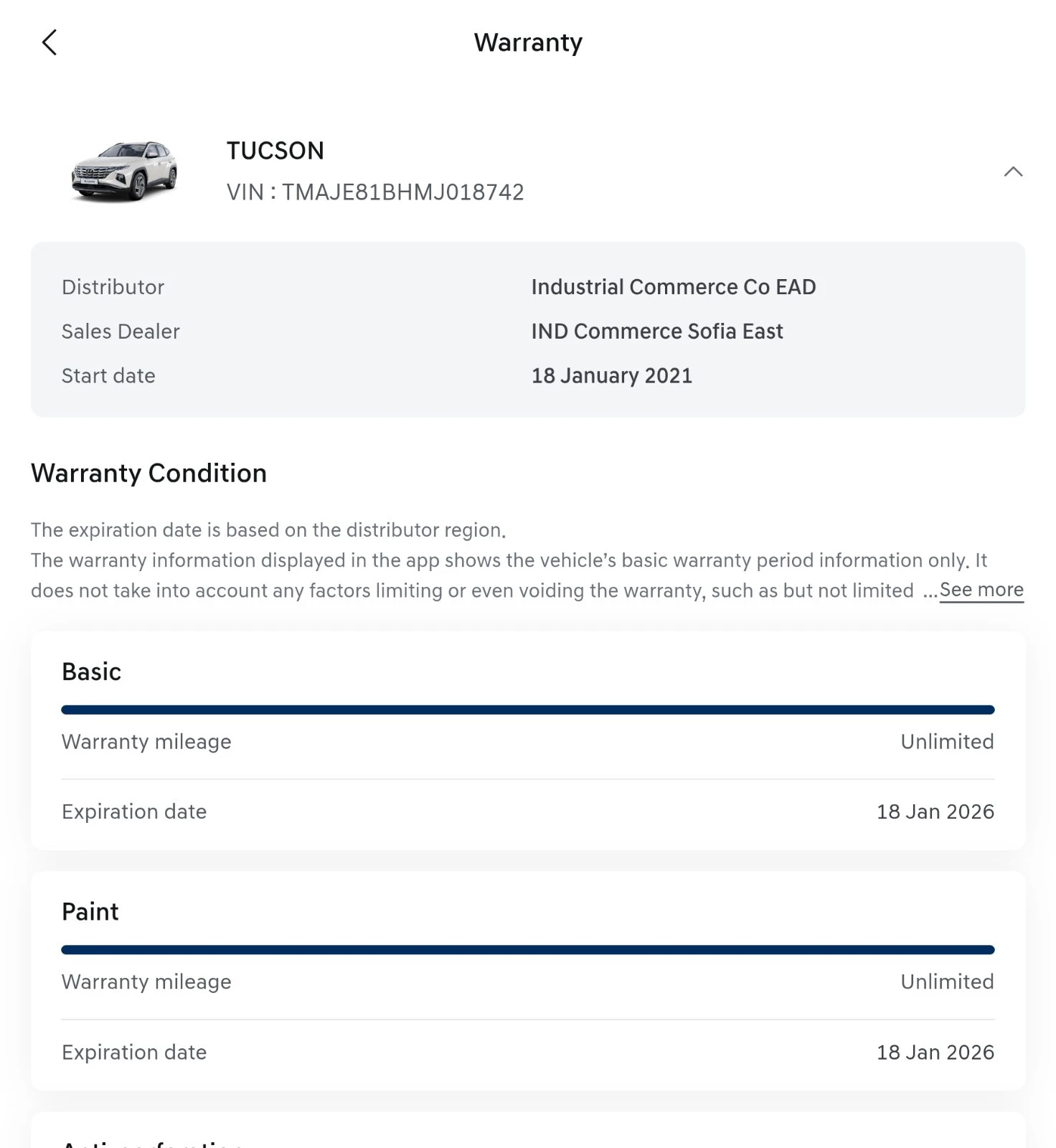The image size is (1056, 1148).
Task: Click the Basic warranty progress bar
Action: [x=528, y=709]
